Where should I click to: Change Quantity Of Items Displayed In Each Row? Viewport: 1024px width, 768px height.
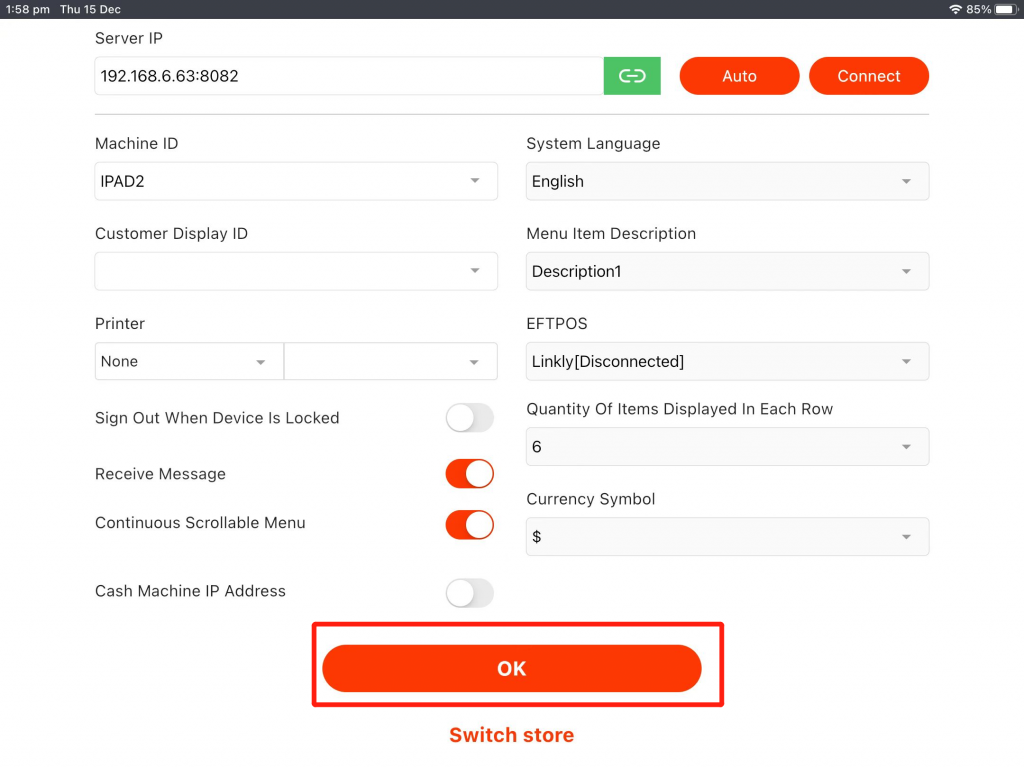(727, 447)
